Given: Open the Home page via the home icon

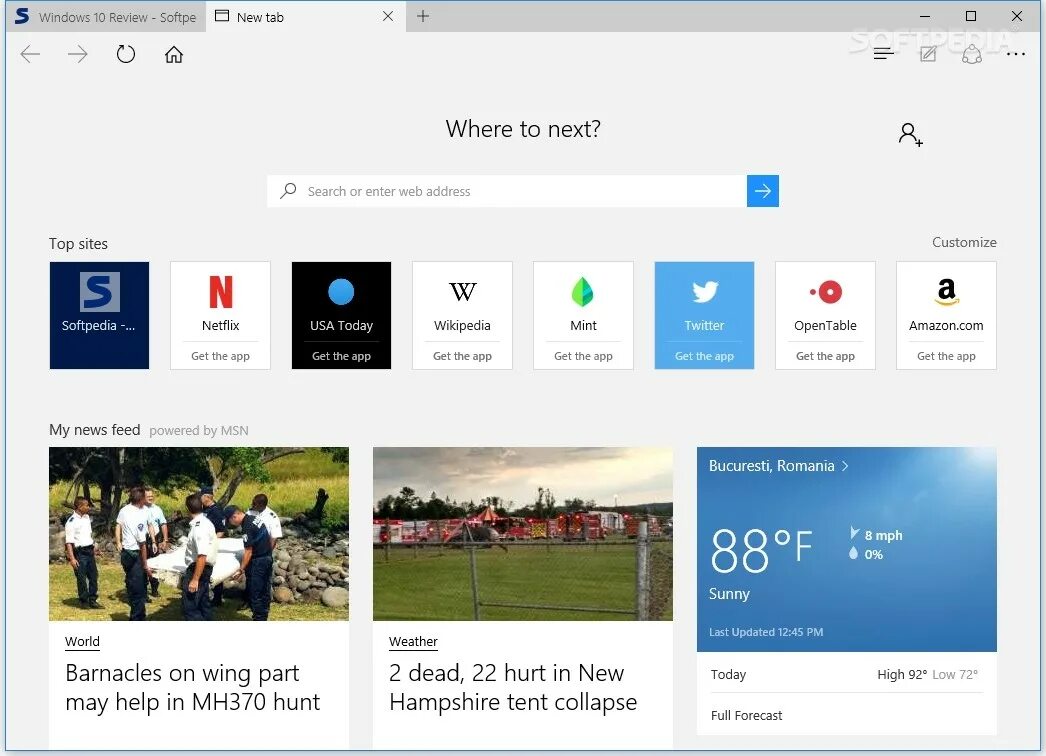Looking at the screenshot, I should click(x=173, y=54).
